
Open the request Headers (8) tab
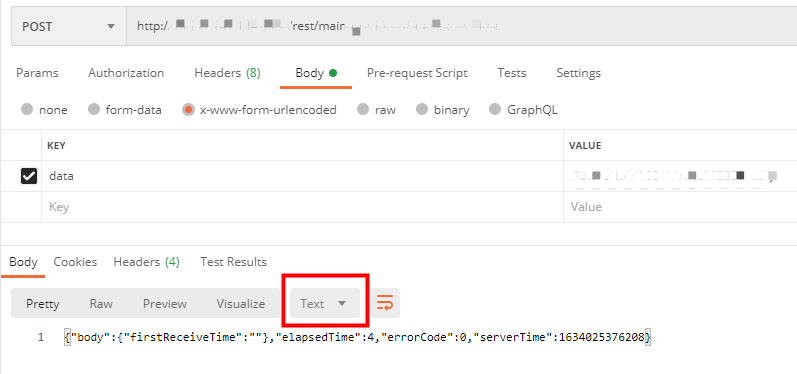227,73
